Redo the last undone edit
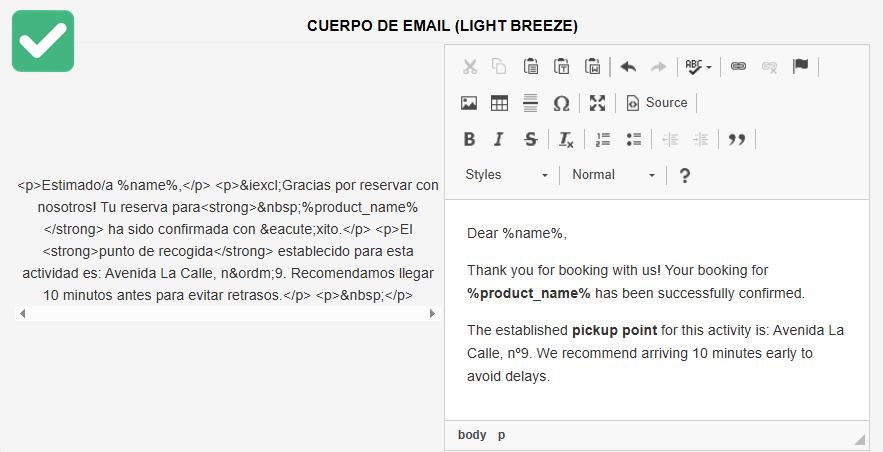This screenshot has height=452, width=883. pos(658,66)
